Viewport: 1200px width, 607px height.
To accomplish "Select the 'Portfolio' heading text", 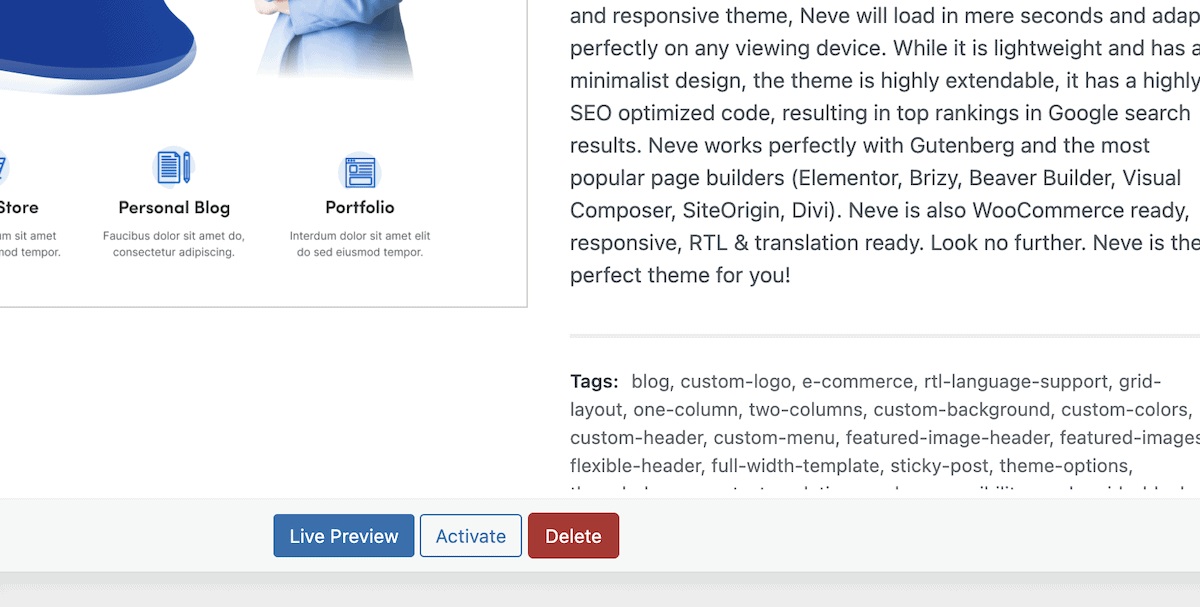I will point(360,207).
